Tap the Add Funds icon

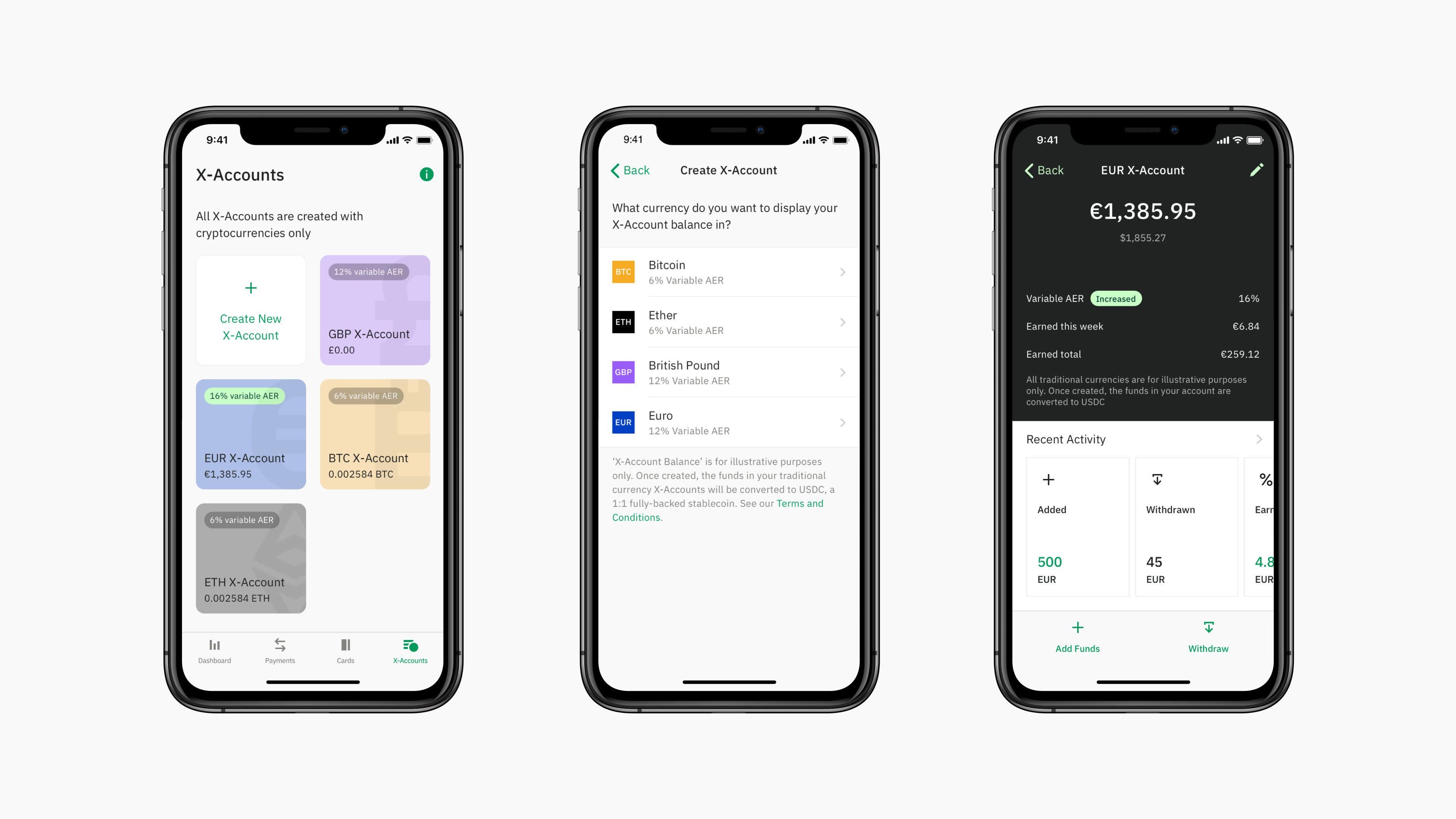click(x=1078, y=627)
